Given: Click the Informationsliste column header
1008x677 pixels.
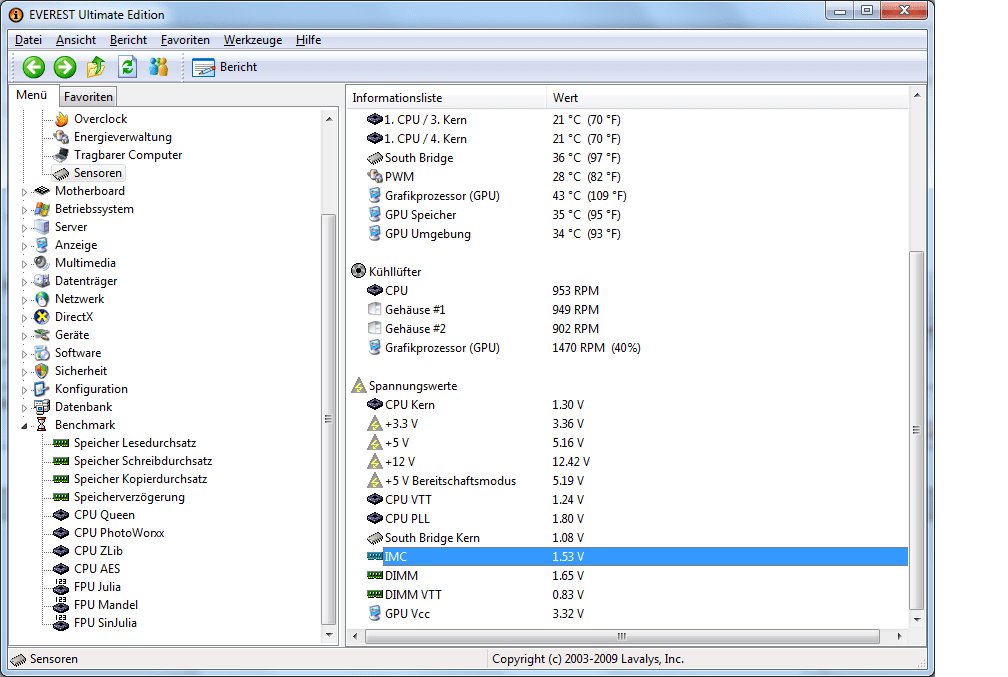Looking at the screenshot, I should (x=446, y=98).
